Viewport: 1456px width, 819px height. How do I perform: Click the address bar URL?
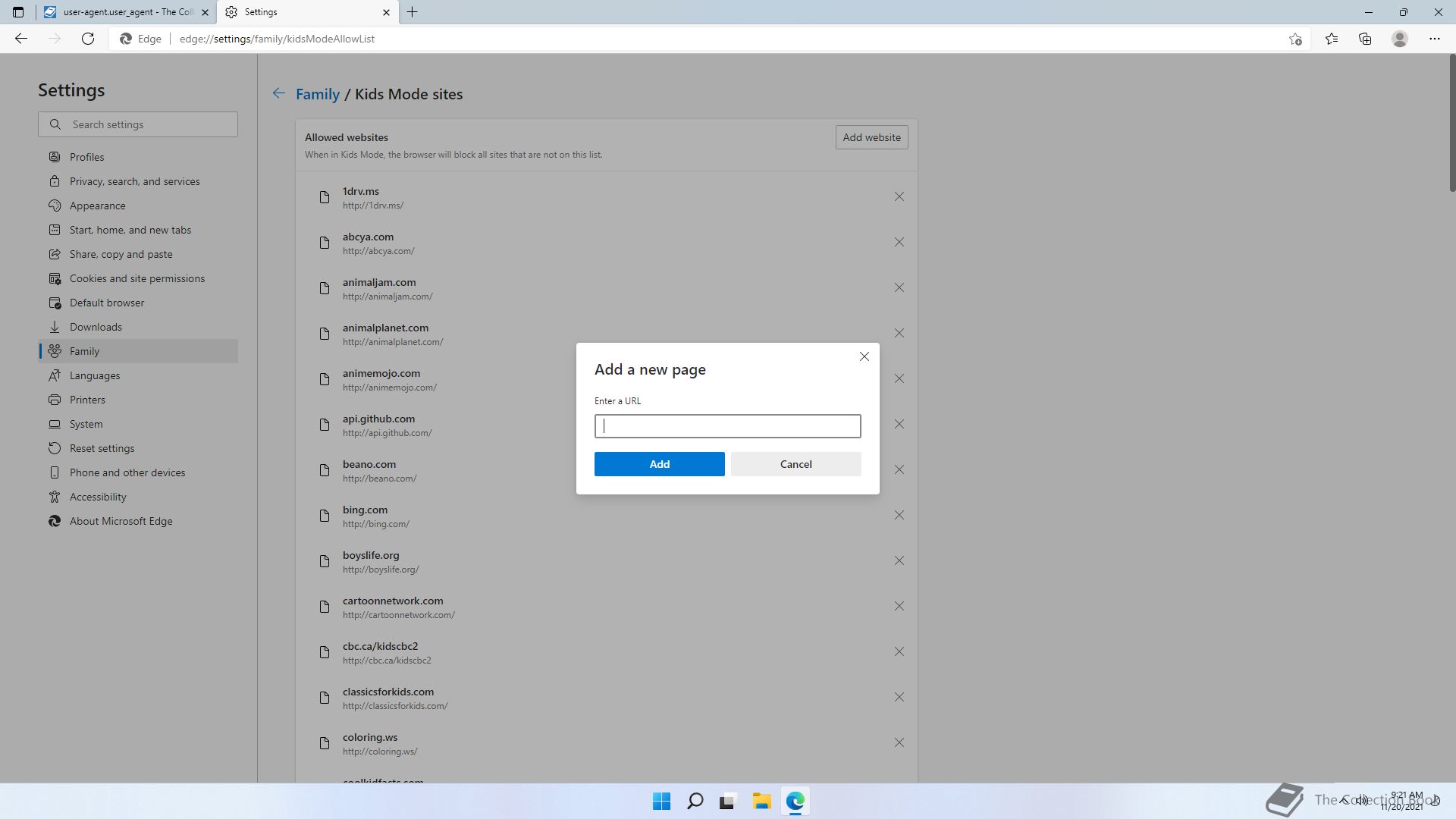coord(277,39)
